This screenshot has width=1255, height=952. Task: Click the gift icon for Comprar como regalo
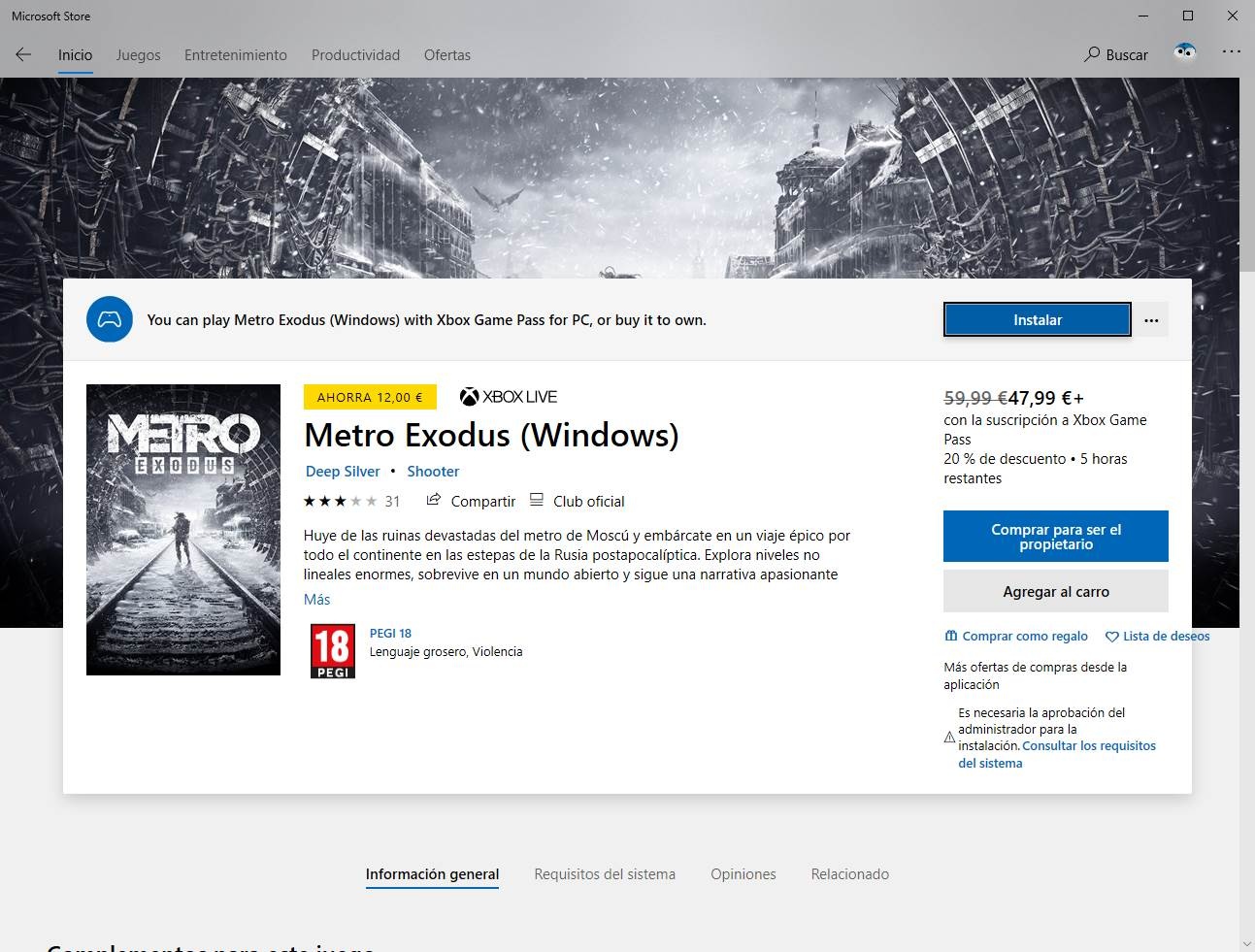pyautogui.click(x=951, y=637)
